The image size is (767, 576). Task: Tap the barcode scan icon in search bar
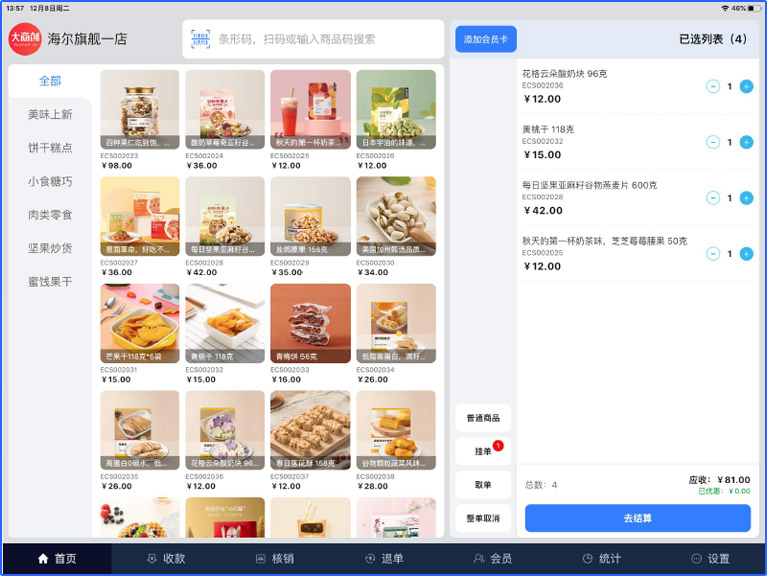[x=201, y=39]
